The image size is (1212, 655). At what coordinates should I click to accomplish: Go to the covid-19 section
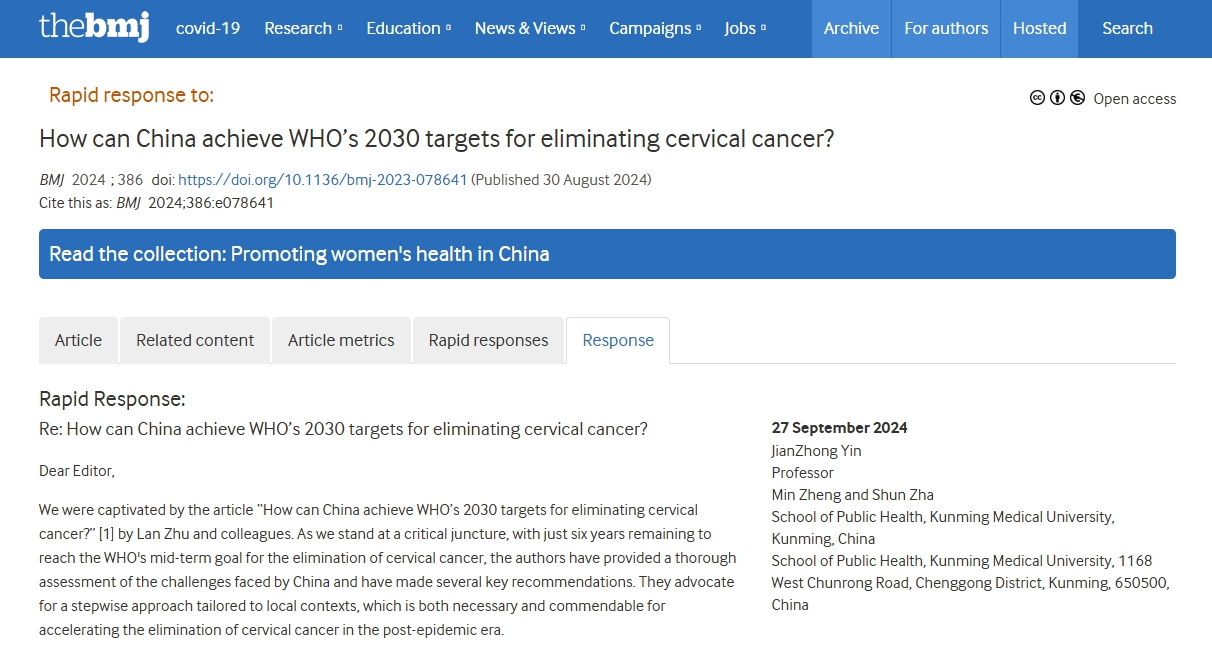[x=208, y=28]
